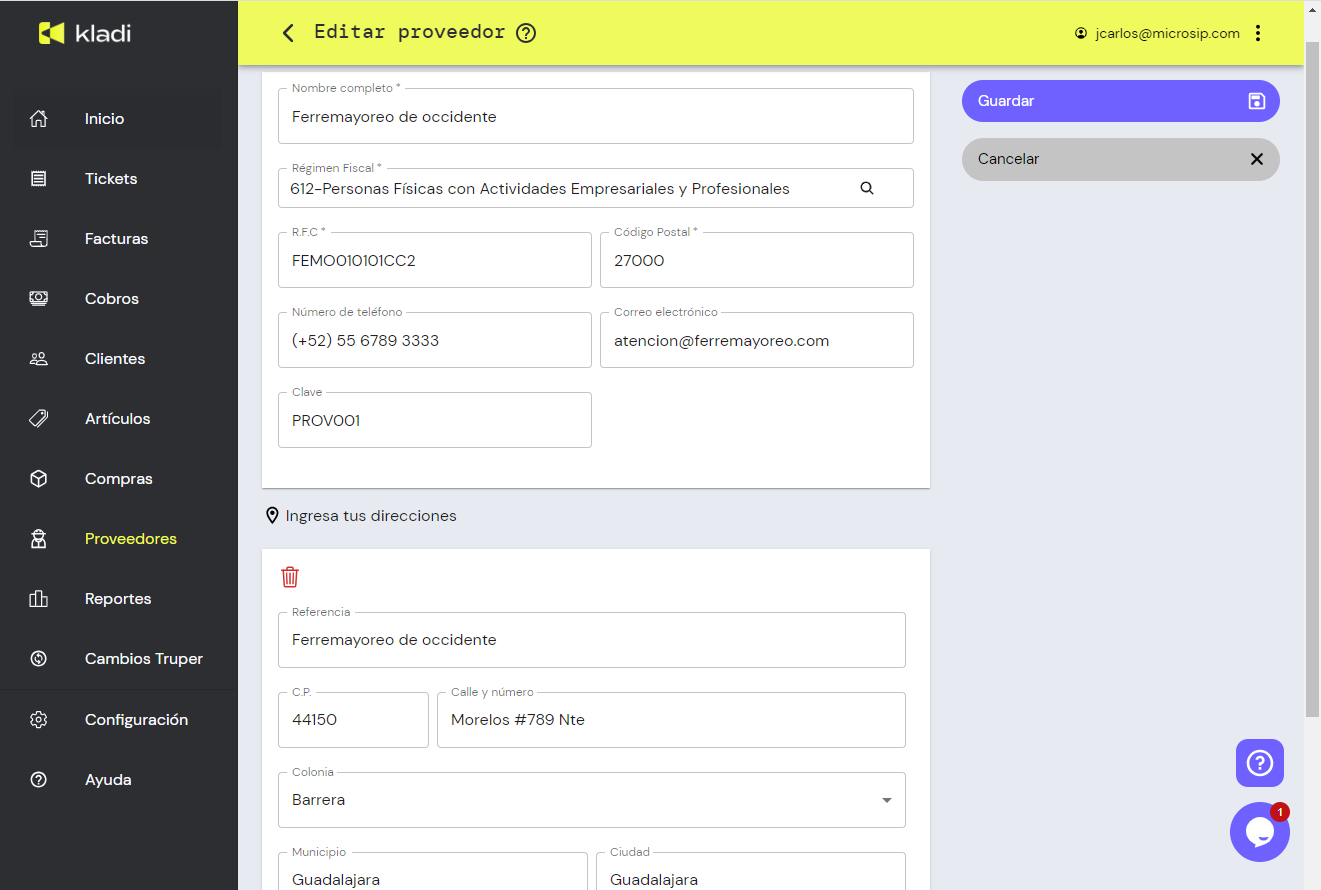Screen dimensions: 1321x890
Task: Expand the Colonia dropdown
Action: pyautogui.click(x=886, y=800)
